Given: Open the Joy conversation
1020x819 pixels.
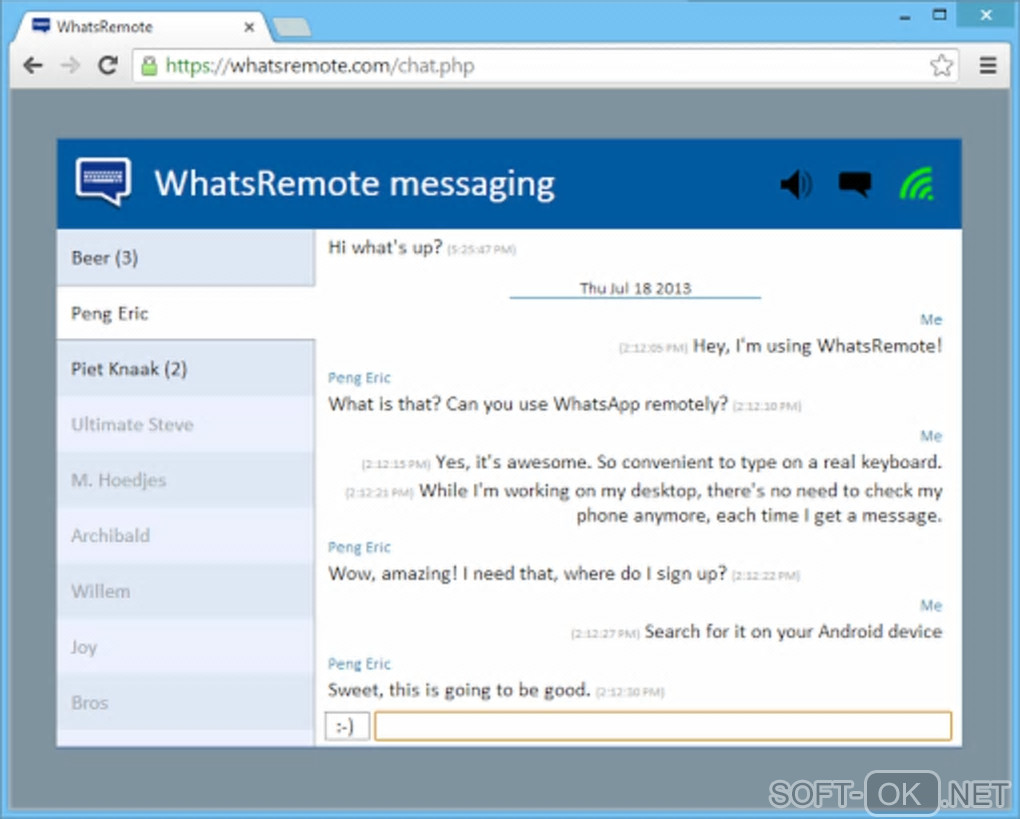Looking at the screenshot, I should tap(186, 647).
